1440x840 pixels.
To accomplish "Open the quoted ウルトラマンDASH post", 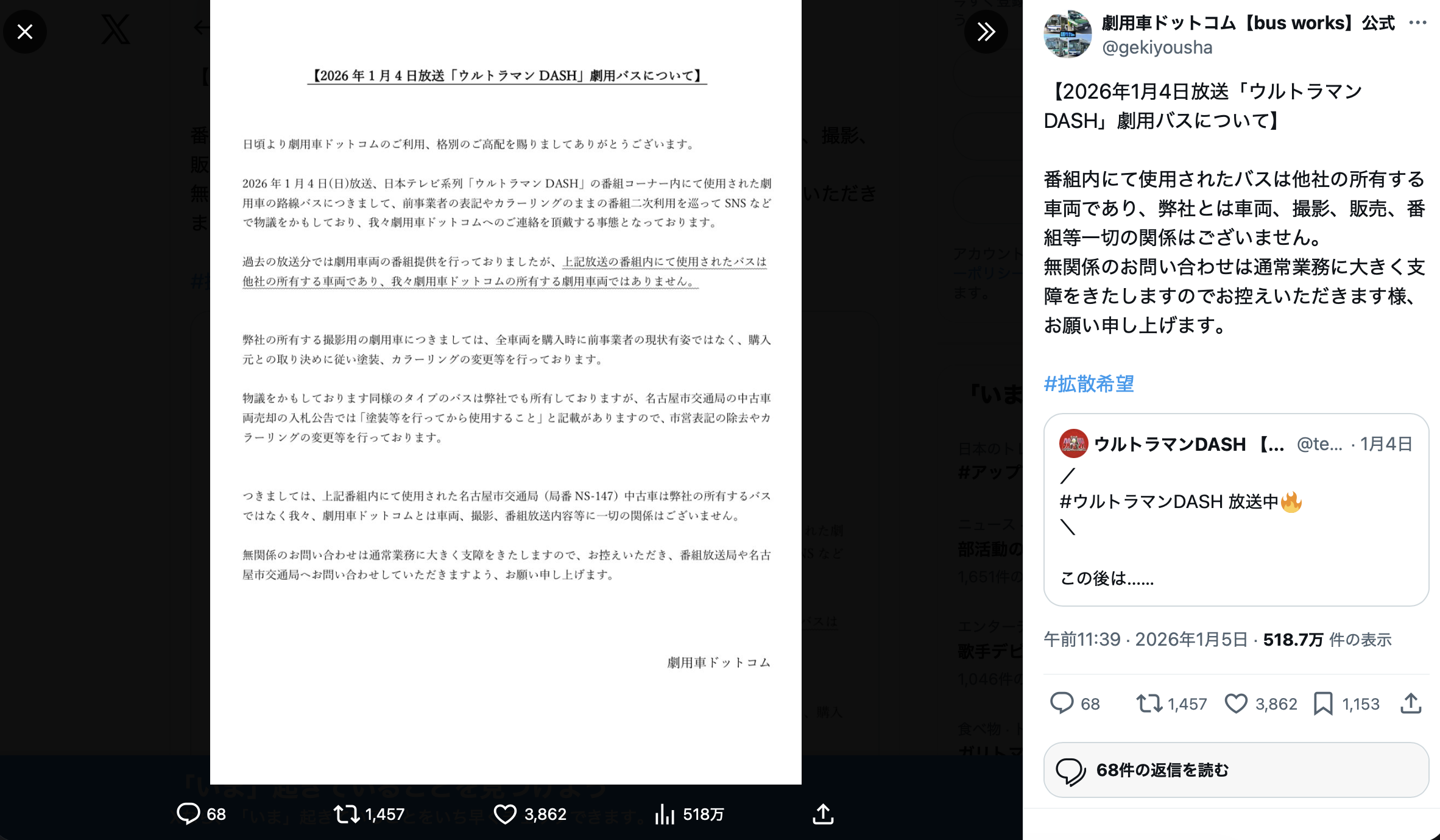I will (x=1236, y=510).
